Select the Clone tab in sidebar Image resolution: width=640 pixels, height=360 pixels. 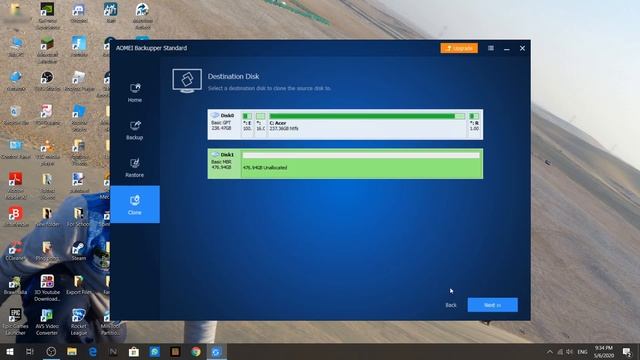(x=135, y=204)
